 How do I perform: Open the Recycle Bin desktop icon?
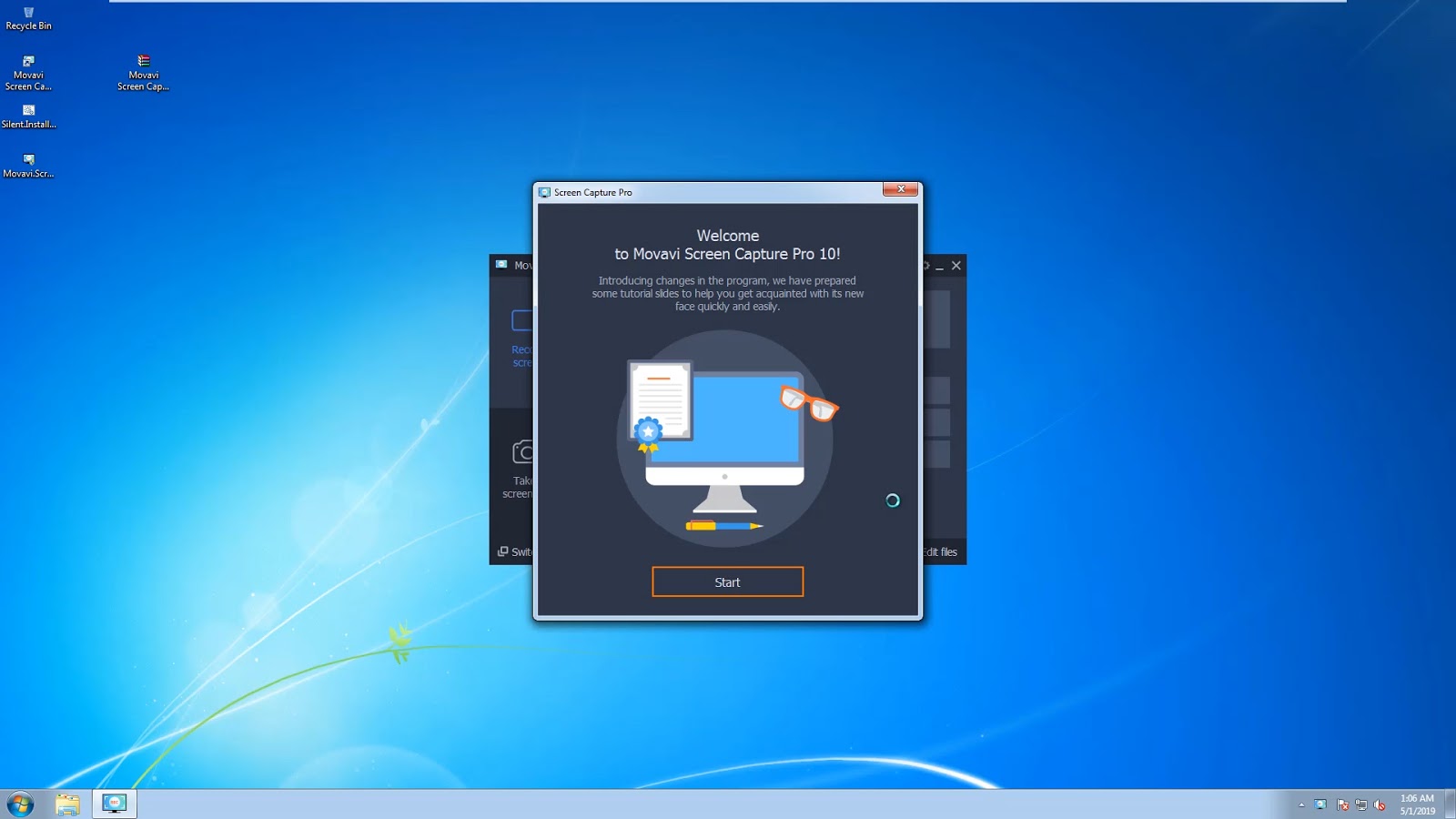pos(28,18)
